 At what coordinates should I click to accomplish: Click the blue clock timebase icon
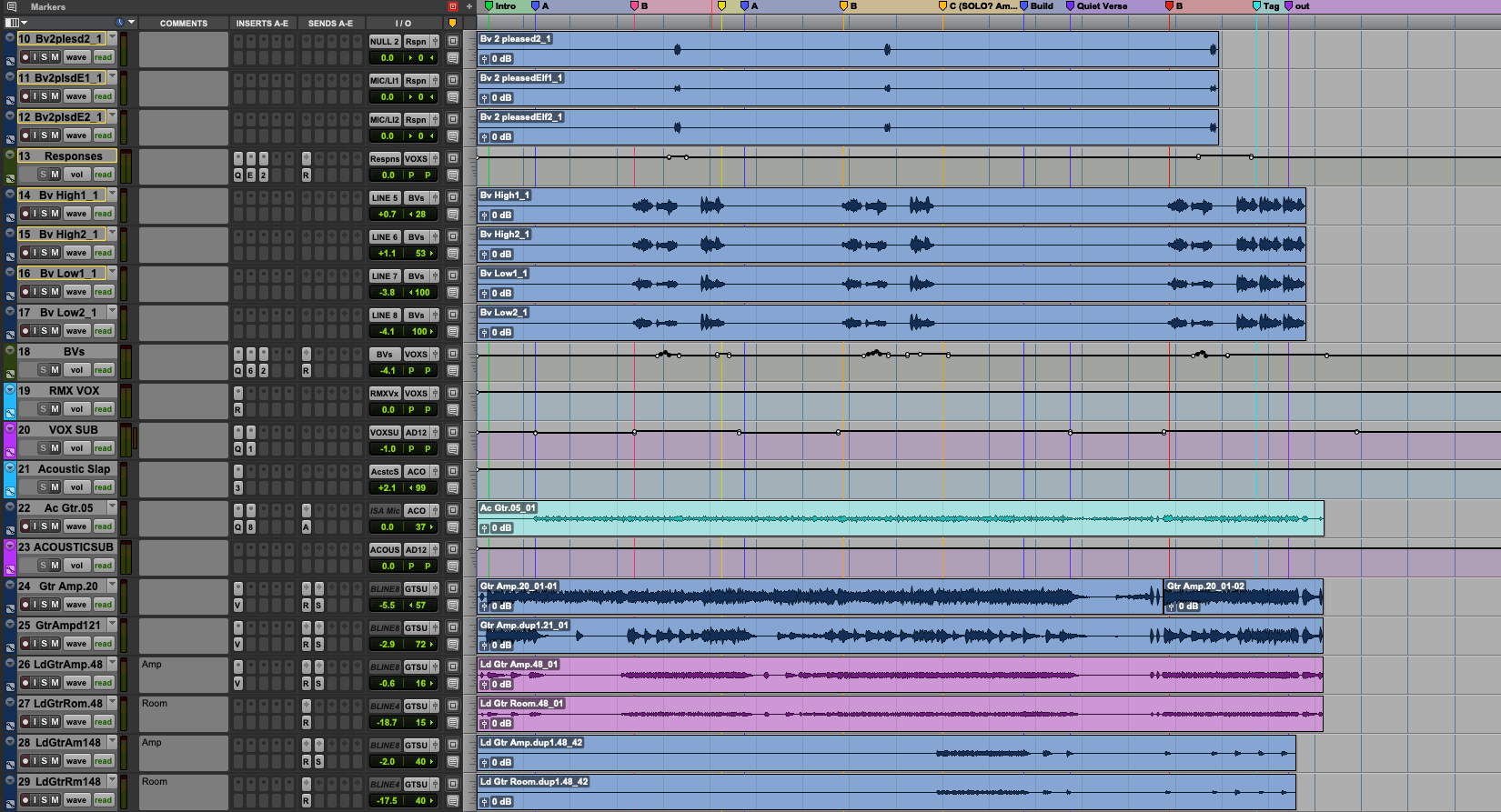(x=120, y=23)
